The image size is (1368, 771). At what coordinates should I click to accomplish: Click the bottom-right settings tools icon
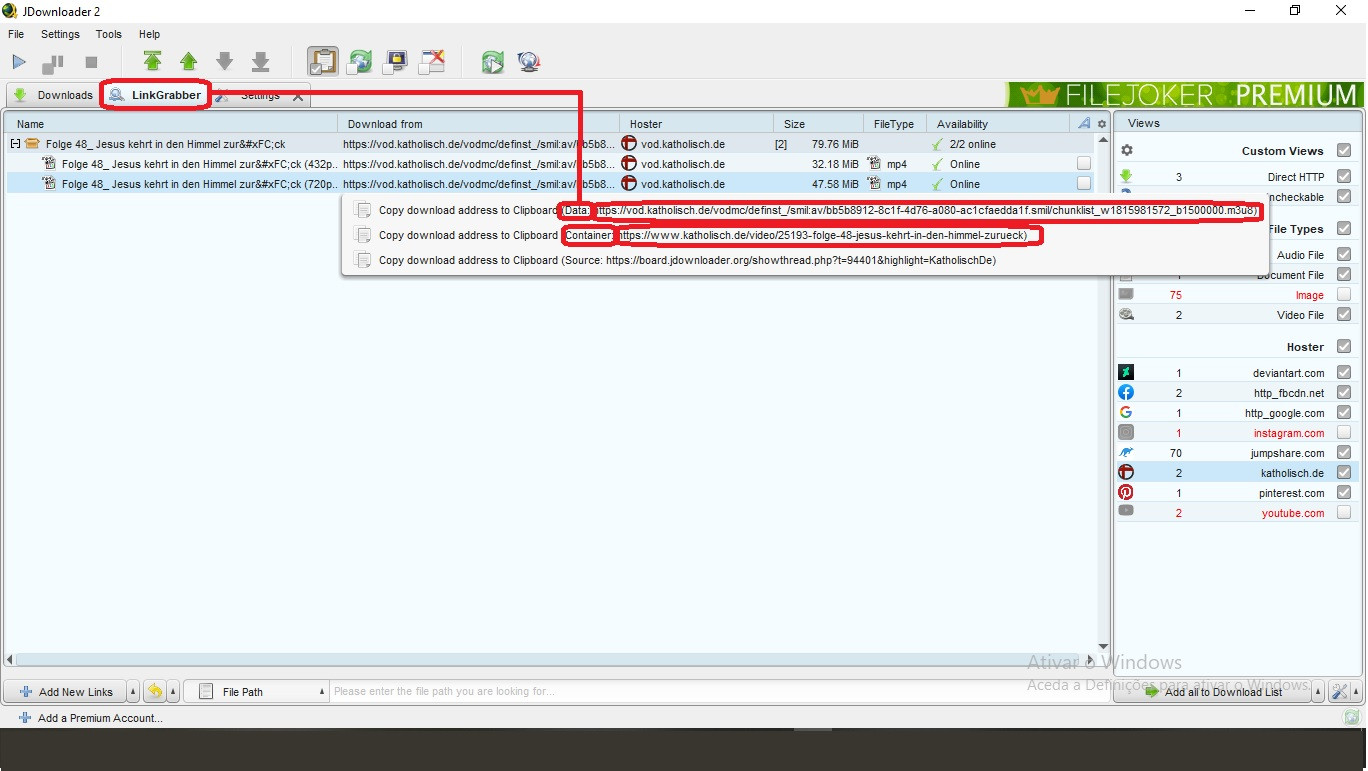click(x=1340, y=692)
